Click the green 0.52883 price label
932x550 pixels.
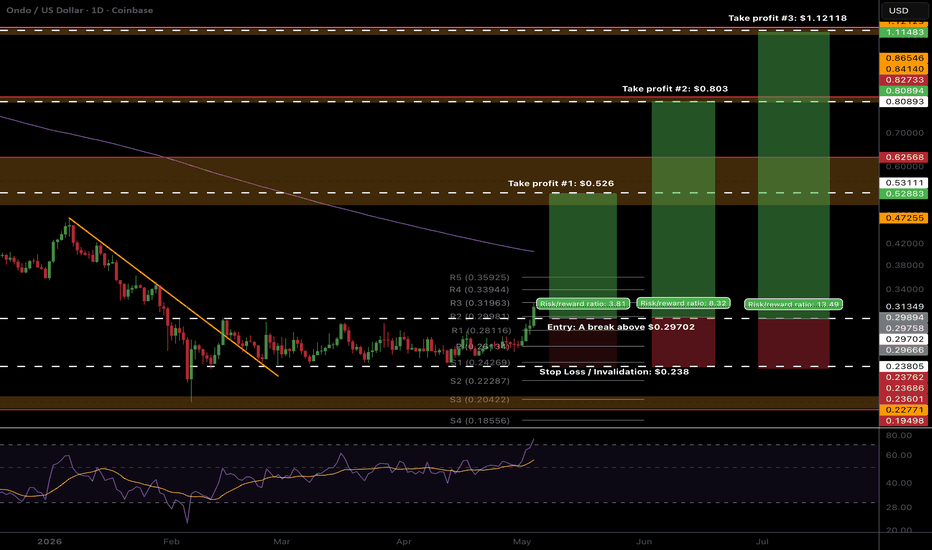(903, 194)
